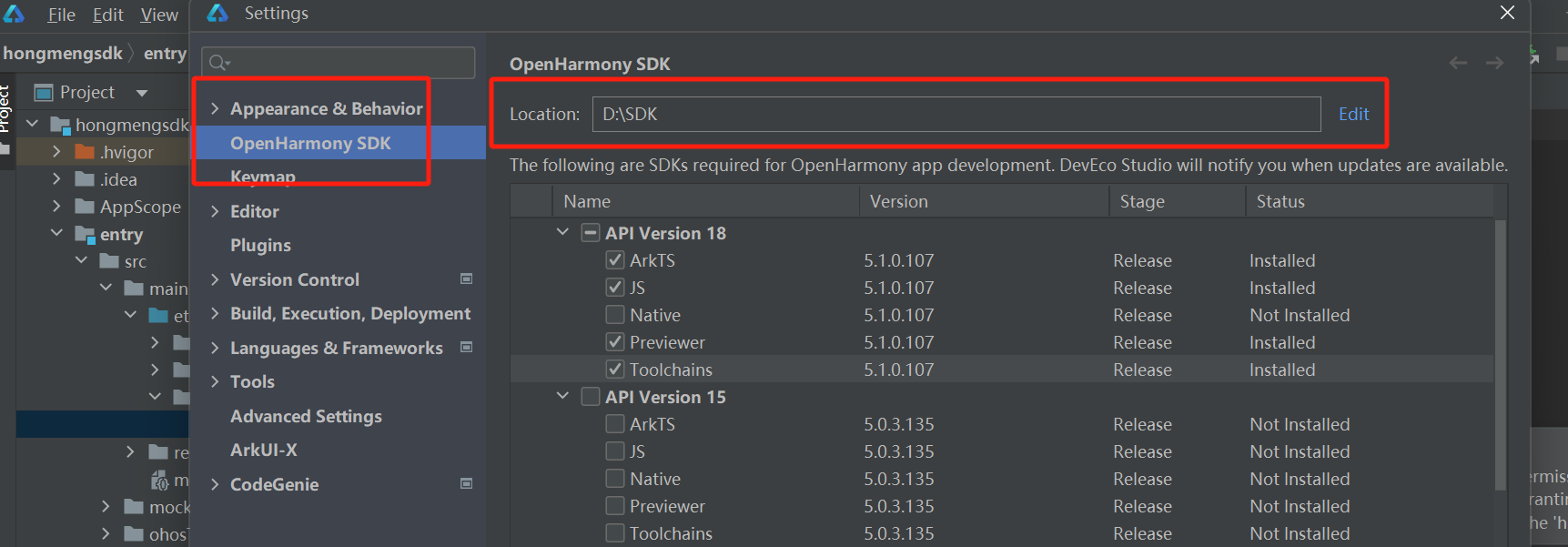This screenshot has height=547, width=1568.
Task: Close the Settings dialog
Action: pos(1508,13)
